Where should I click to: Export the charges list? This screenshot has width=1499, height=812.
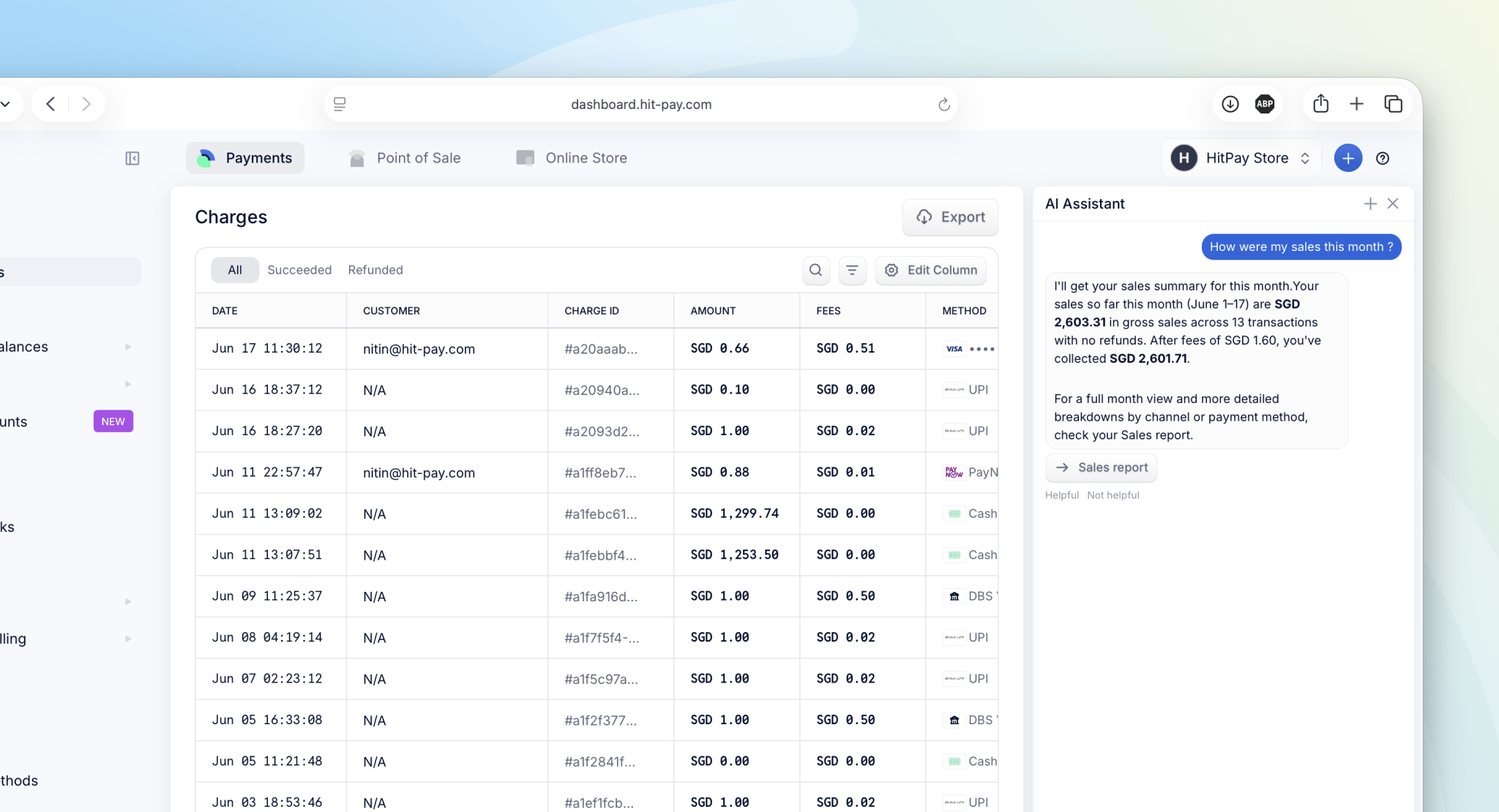point(950,217)
